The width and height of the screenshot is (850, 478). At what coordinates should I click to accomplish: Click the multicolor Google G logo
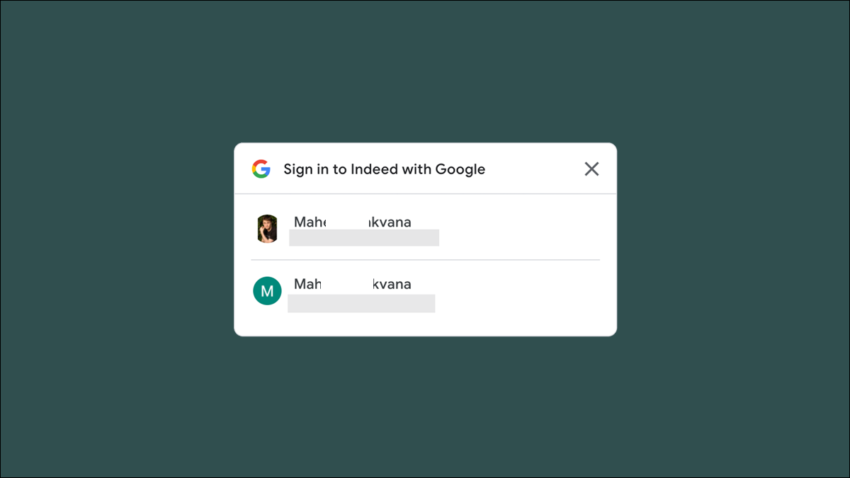pos(261,169)
